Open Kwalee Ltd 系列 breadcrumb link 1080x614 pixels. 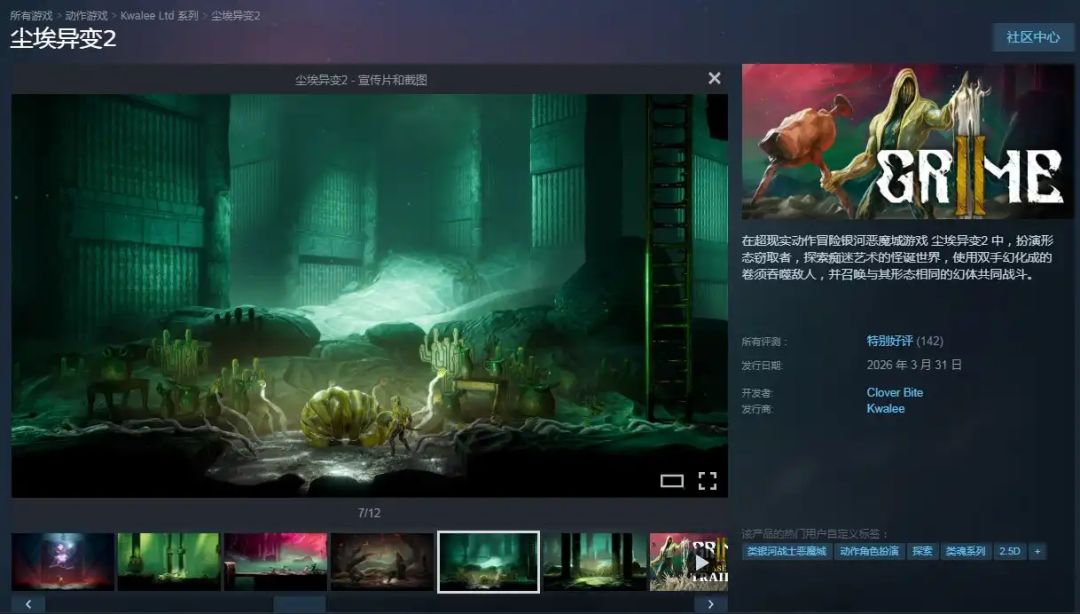(x=159, y=15)
